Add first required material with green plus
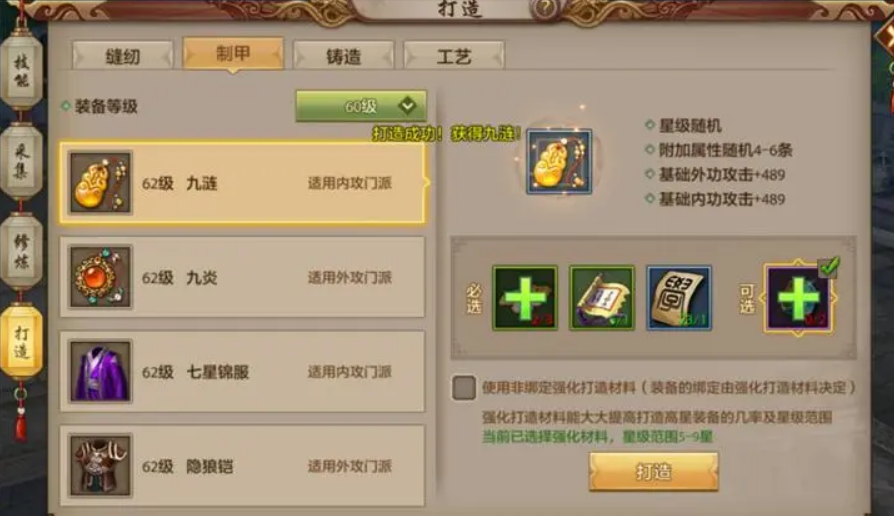 click(525, 298)
